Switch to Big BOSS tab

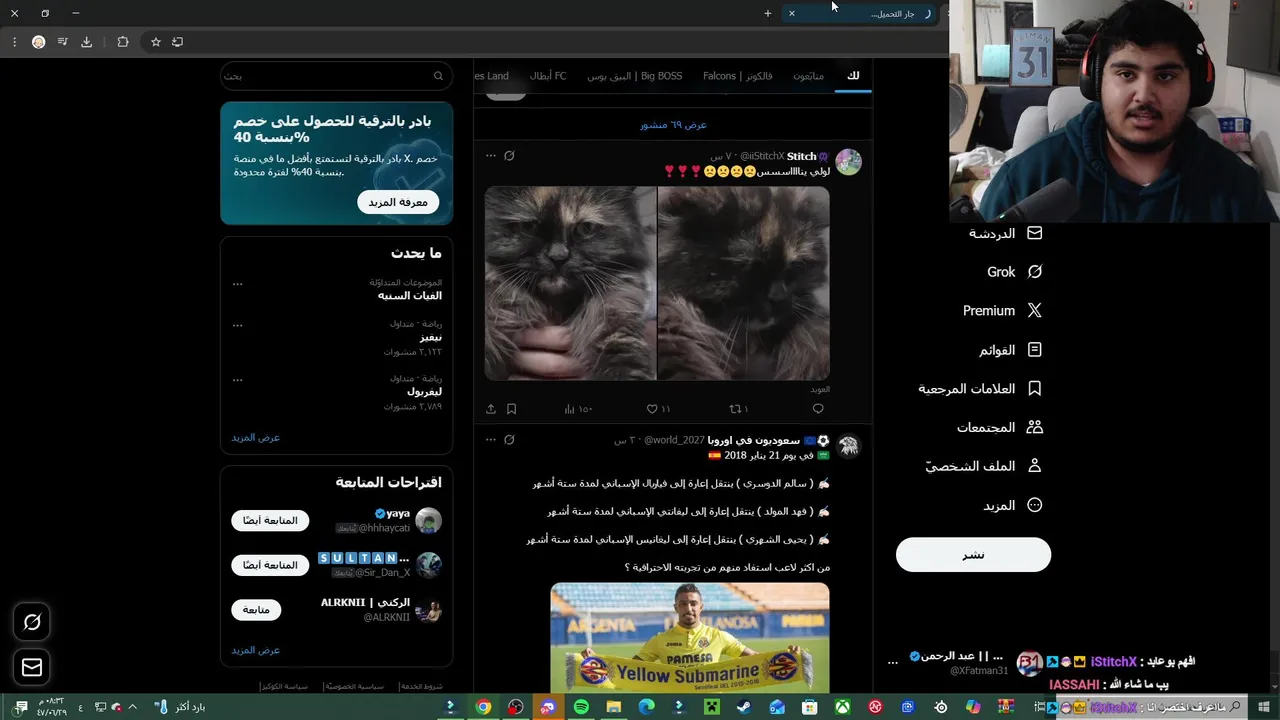635,76
